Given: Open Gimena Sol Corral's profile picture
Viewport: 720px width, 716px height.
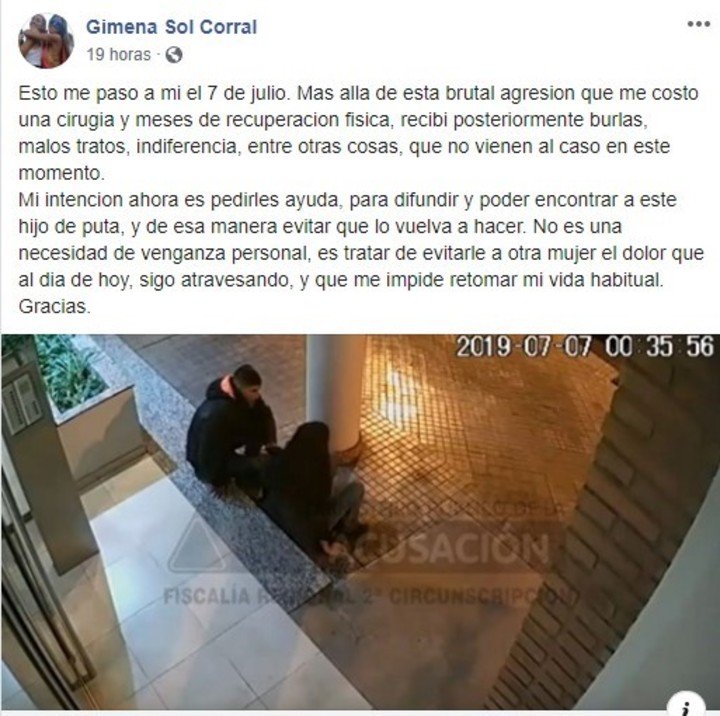Looking at the screenshot, I should (46, 40).
